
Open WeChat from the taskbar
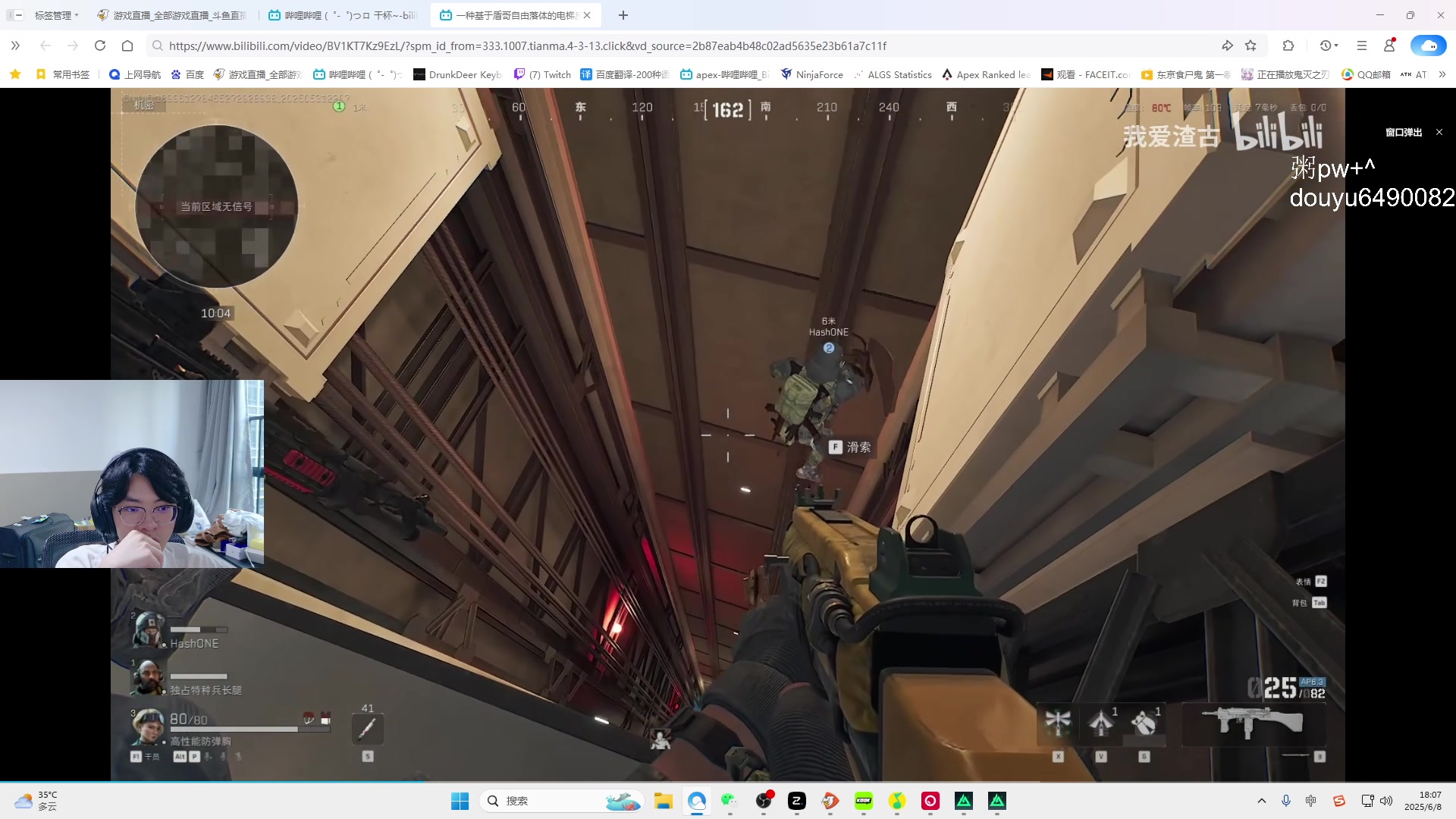click(730, 801)
